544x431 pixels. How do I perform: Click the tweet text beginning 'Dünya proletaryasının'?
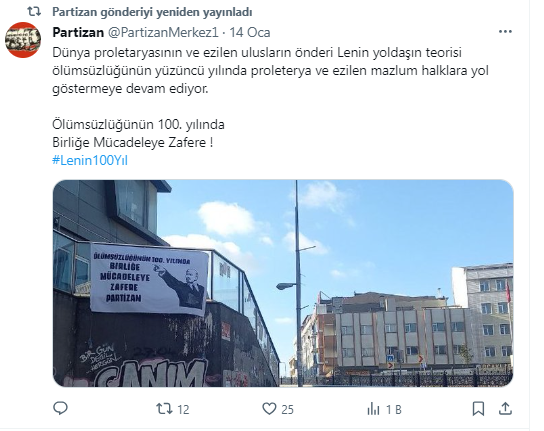coord(271,70)
